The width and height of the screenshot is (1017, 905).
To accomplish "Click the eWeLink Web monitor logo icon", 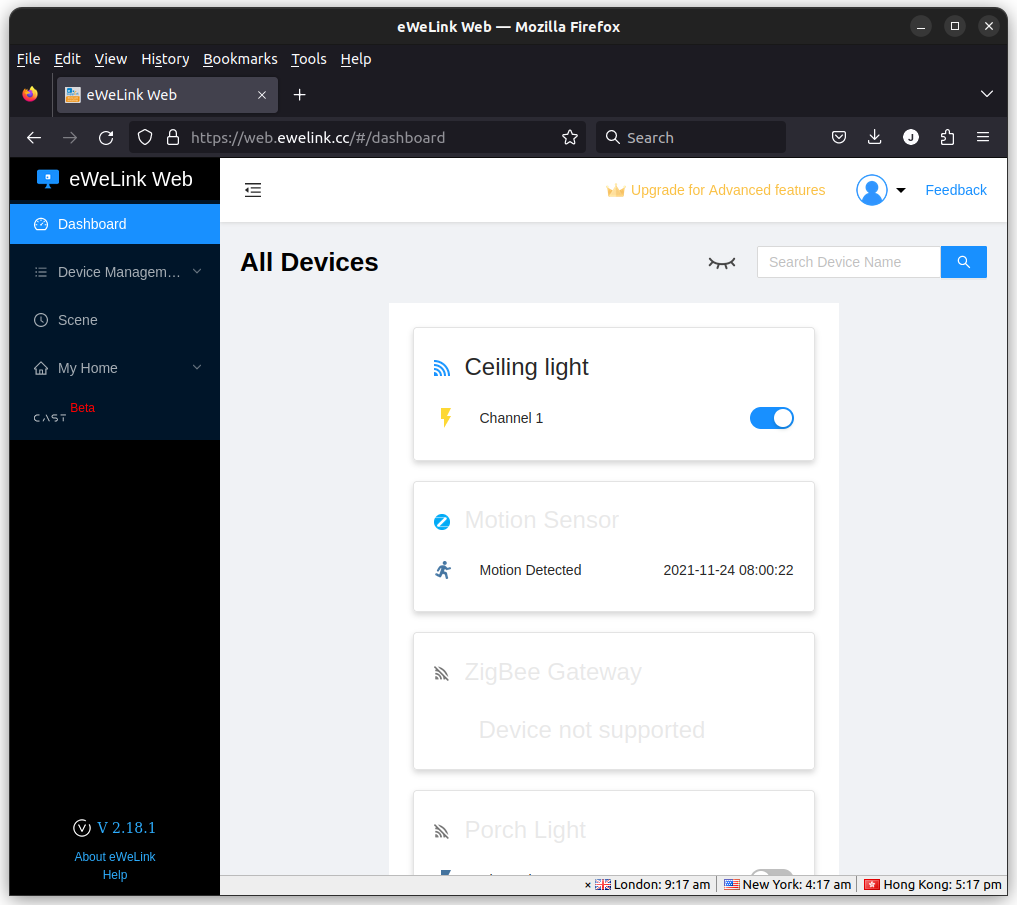I will [48, 179].
